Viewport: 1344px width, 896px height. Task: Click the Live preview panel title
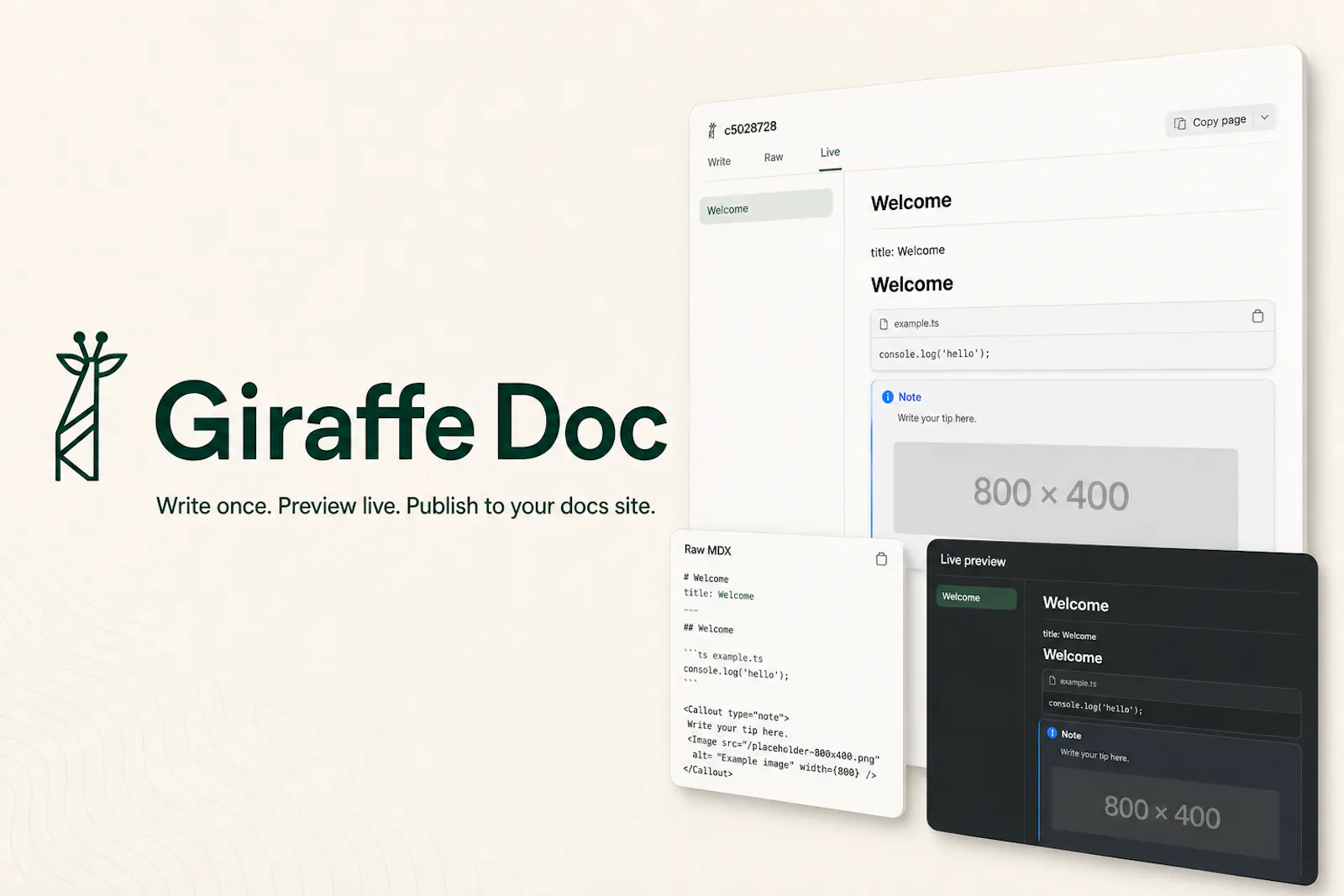(x=973, y=560)
